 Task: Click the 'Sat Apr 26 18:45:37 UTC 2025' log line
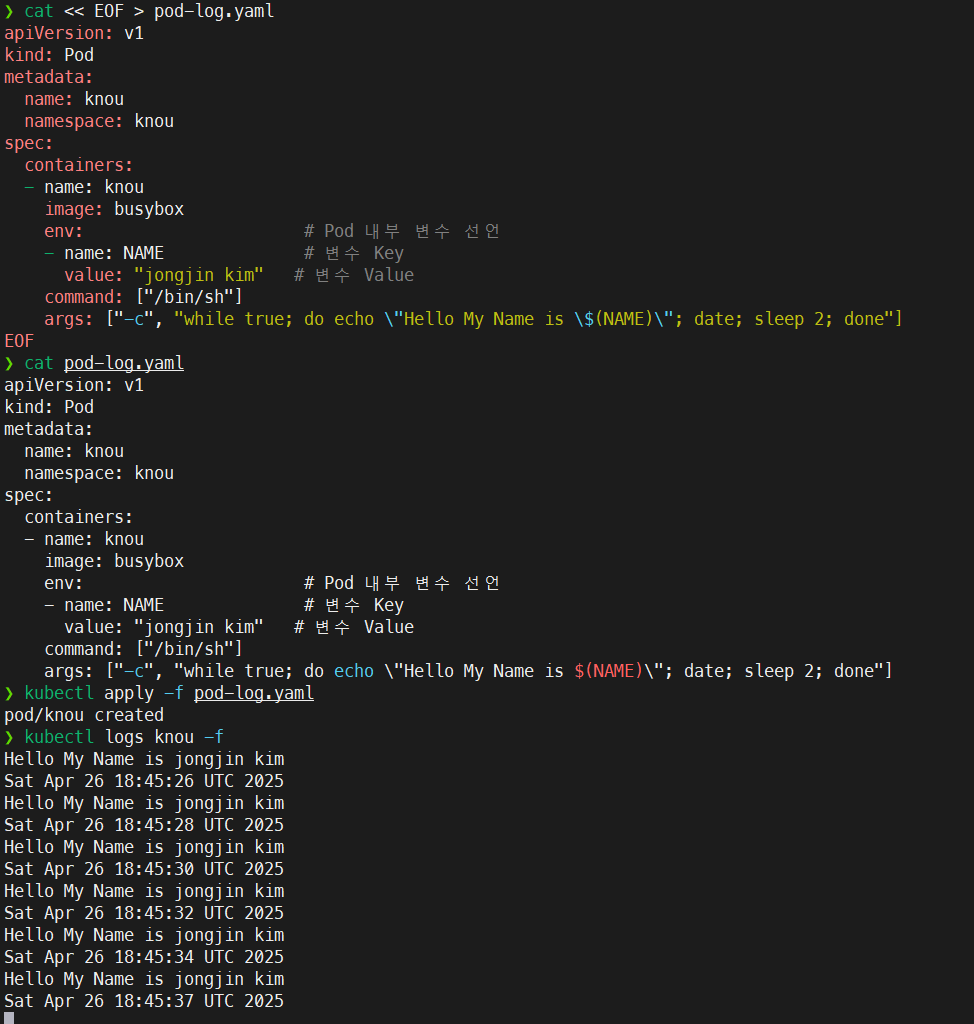coord(144,1001)
